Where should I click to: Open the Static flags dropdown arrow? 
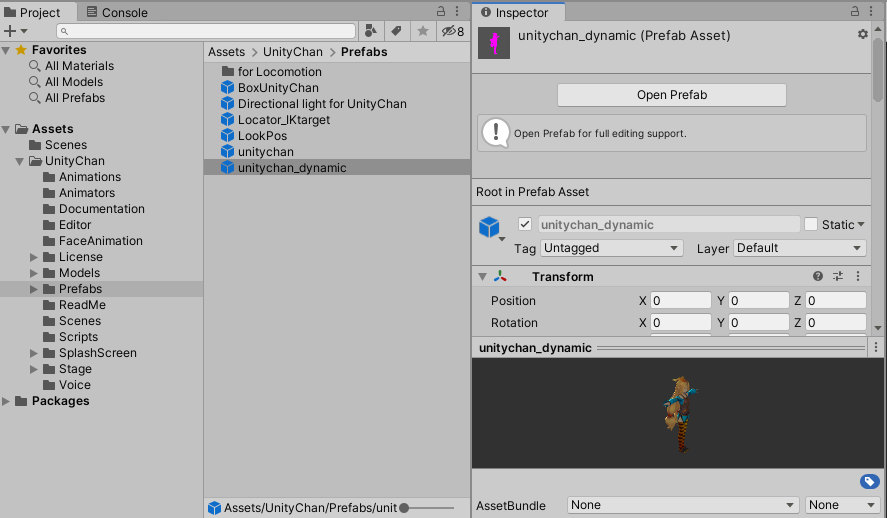coord(861,225)
